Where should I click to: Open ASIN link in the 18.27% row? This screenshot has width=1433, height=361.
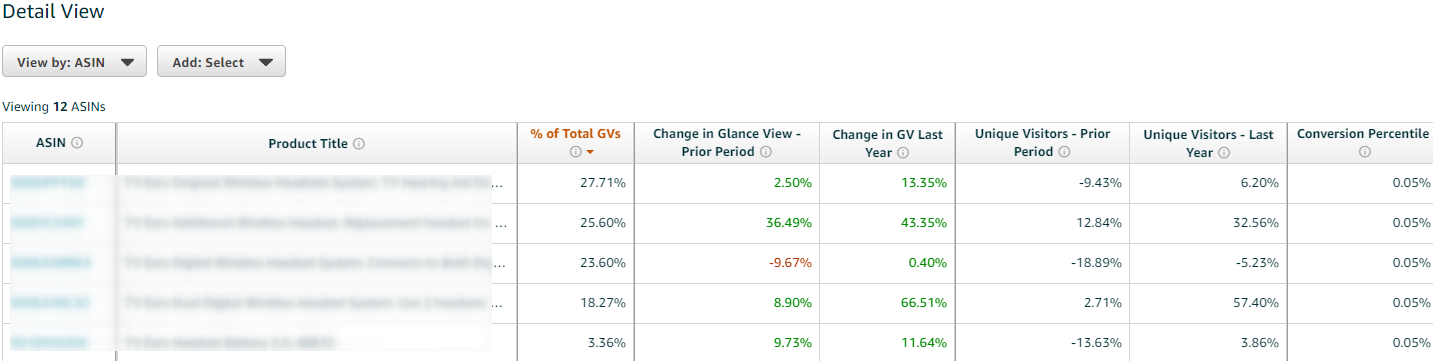(x=50, y=303)
